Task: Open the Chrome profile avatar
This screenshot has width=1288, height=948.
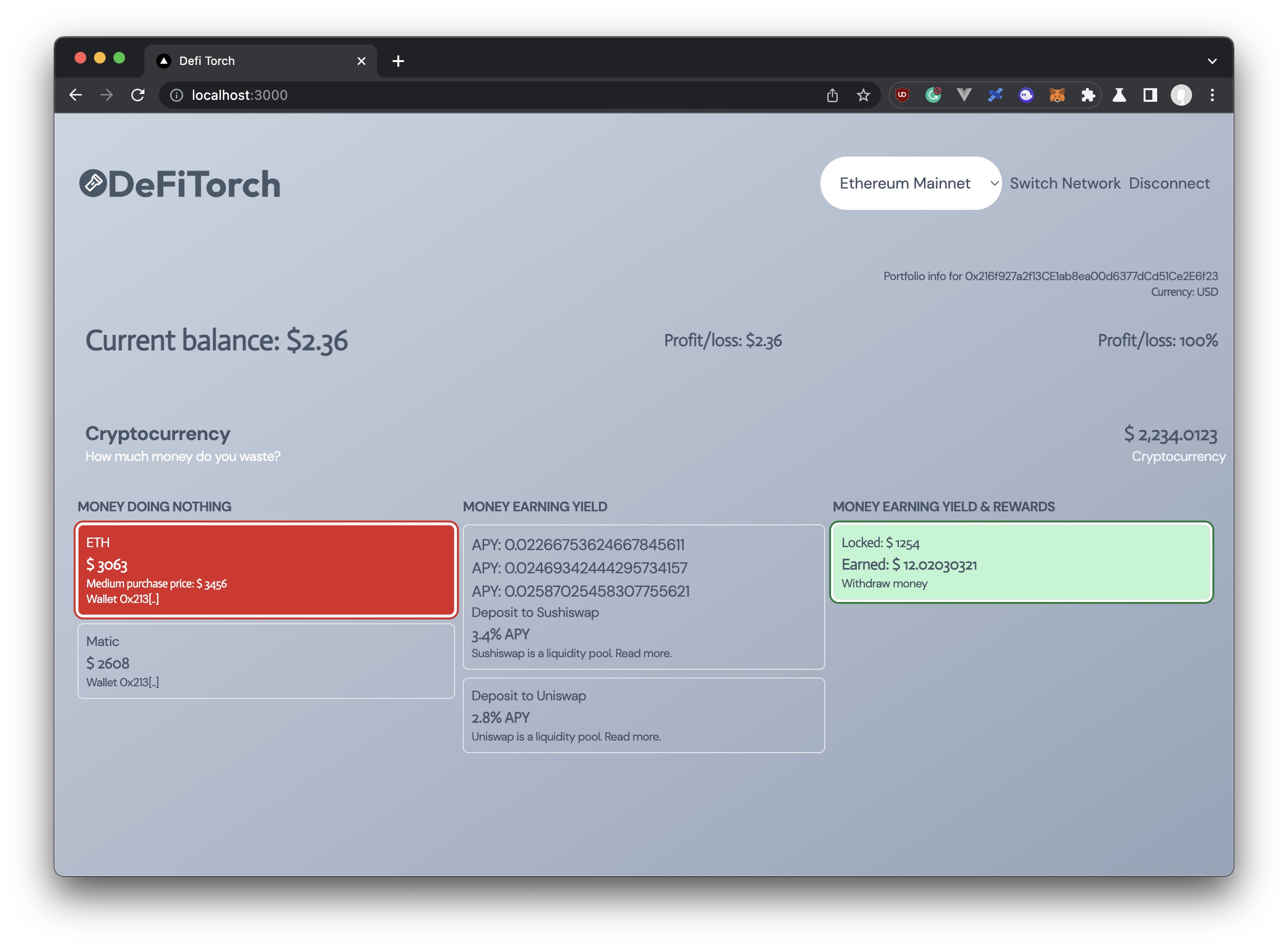Action: 1181,95
